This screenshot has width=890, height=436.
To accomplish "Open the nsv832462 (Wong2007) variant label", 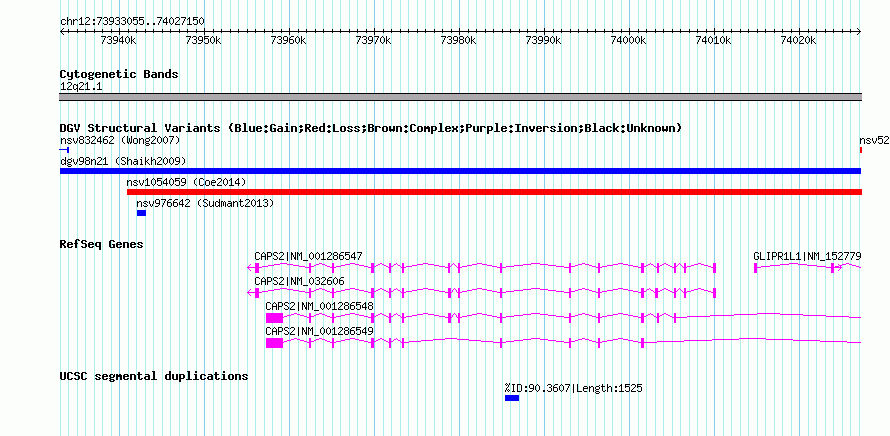I will pos(120,140).
